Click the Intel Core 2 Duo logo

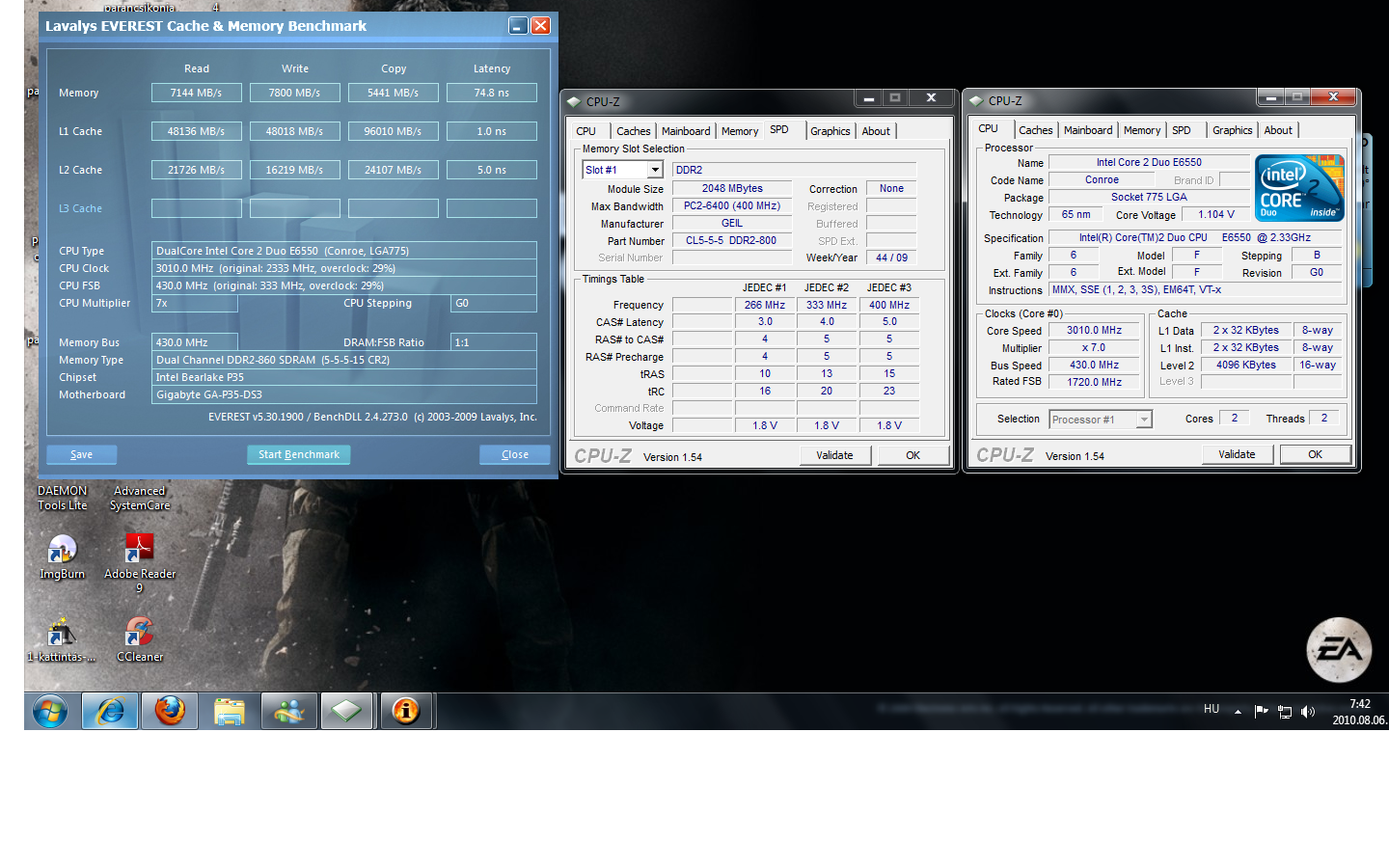(1299, 187)
